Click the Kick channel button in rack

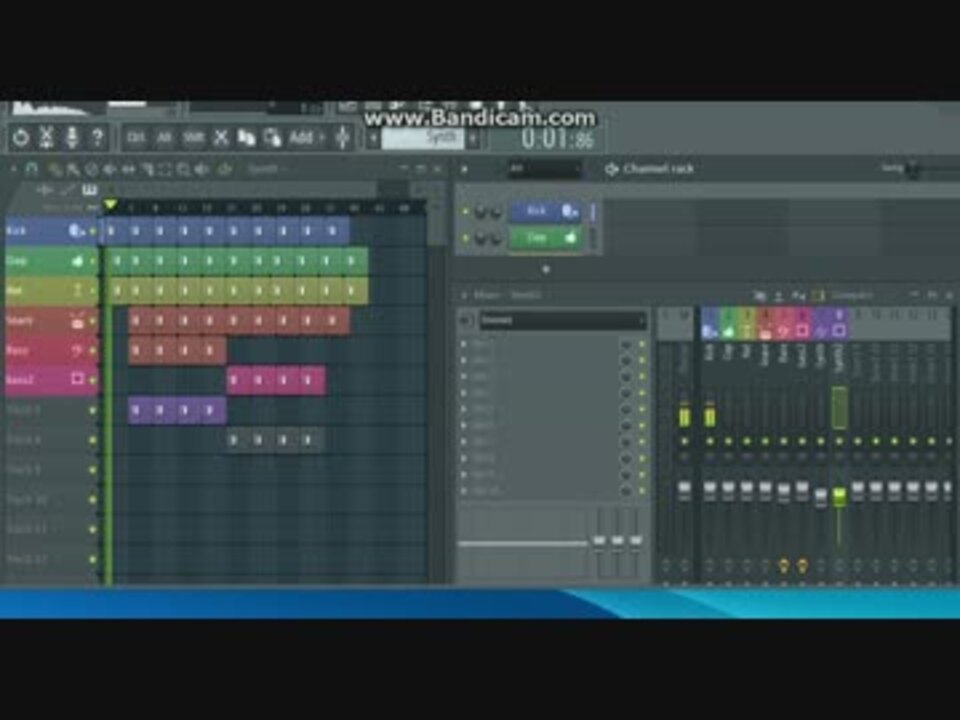tap(545, 211)
